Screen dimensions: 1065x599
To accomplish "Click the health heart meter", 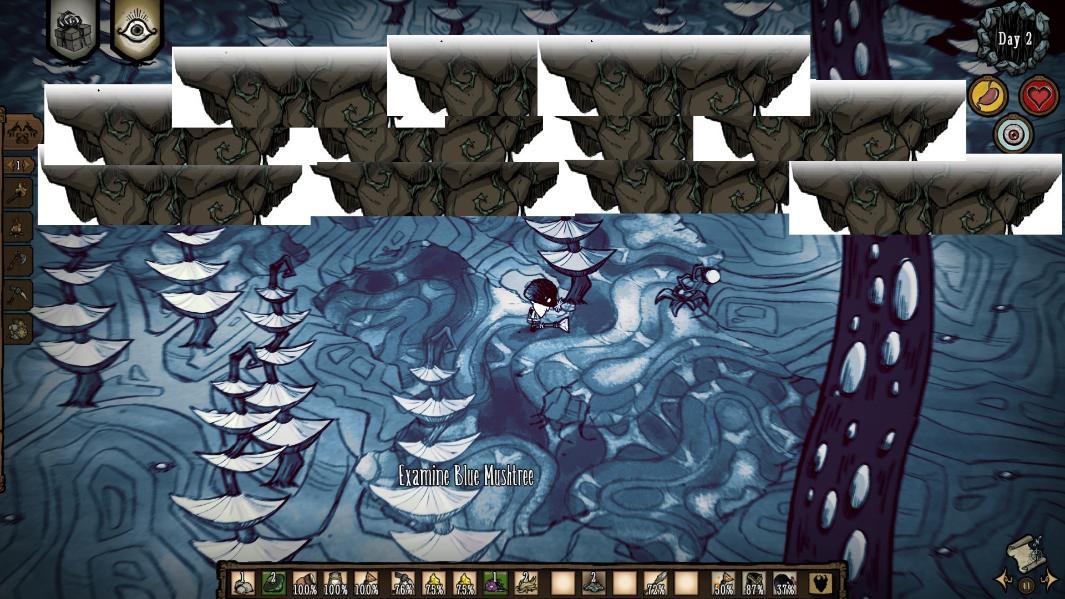I will [x=1039, y=96].
